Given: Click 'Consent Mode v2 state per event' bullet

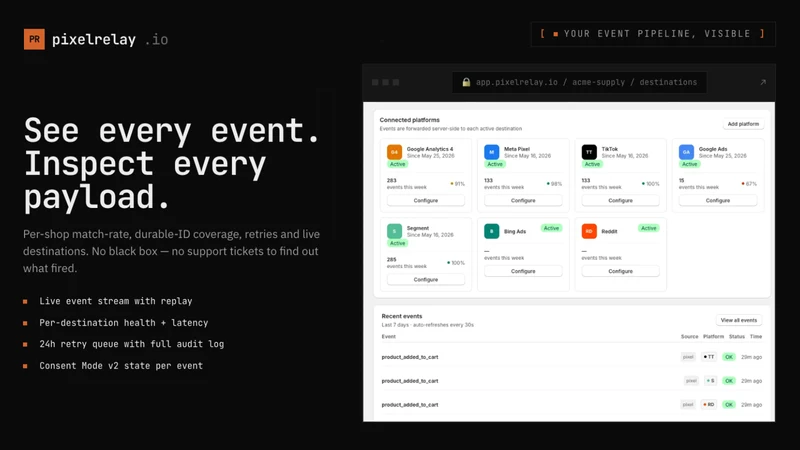Looking at the screenshot, I should 121,366.
